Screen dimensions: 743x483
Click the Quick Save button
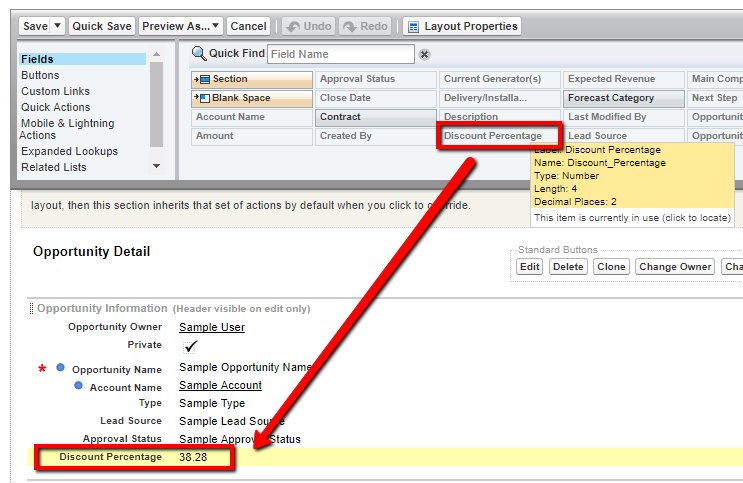tap(102, 26)
